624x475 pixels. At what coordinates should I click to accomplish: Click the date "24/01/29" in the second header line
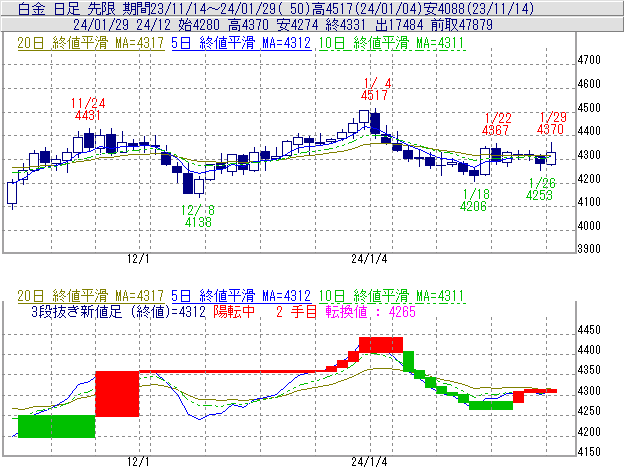point(101,25)
